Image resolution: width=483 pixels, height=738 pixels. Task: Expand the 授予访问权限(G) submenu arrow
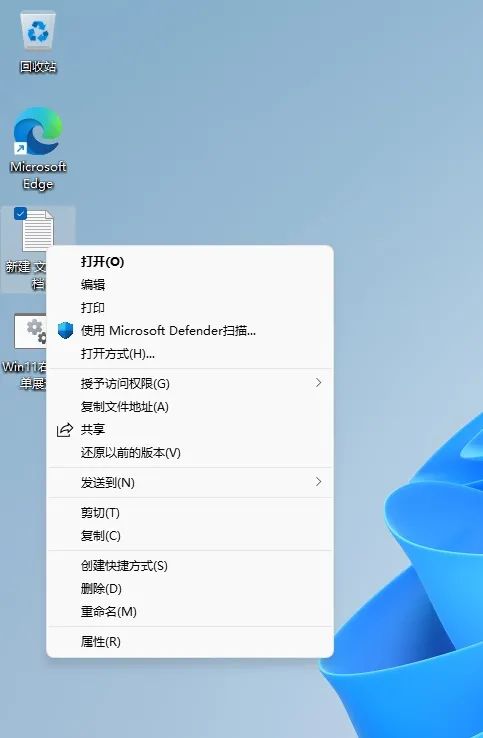pos(319,383)
